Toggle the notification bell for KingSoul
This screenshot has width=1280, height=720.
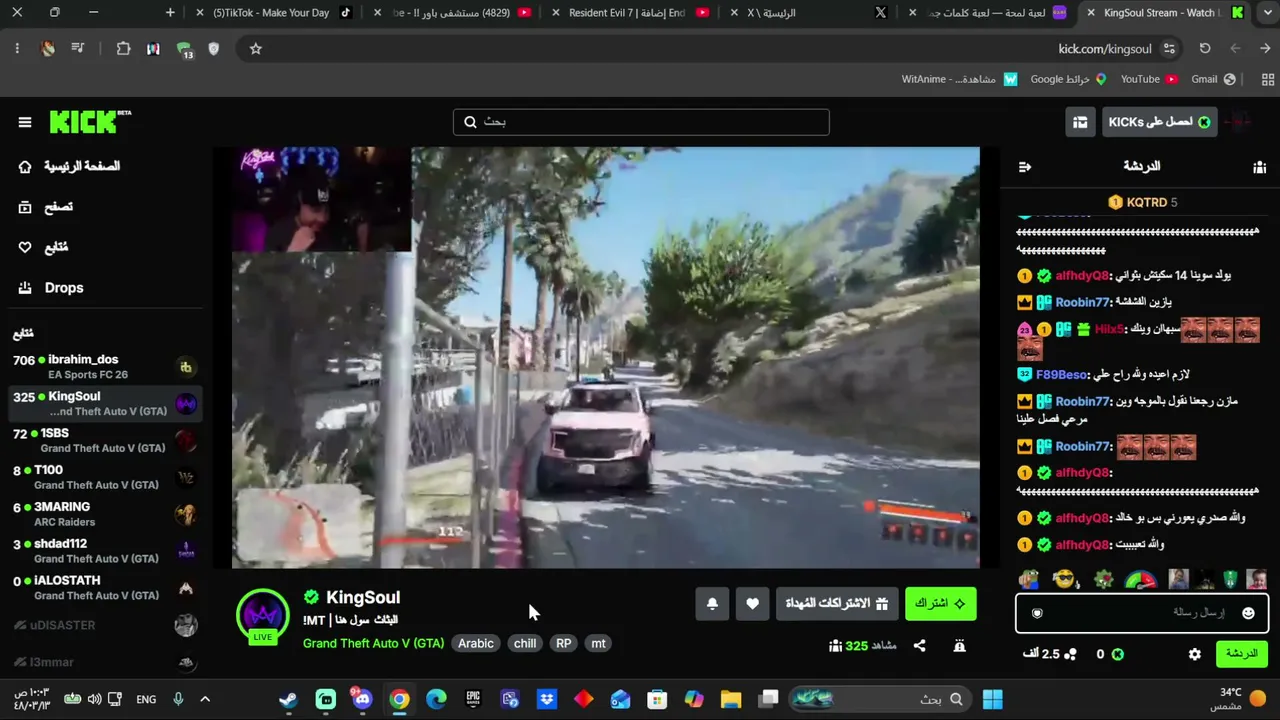(712, 604)
